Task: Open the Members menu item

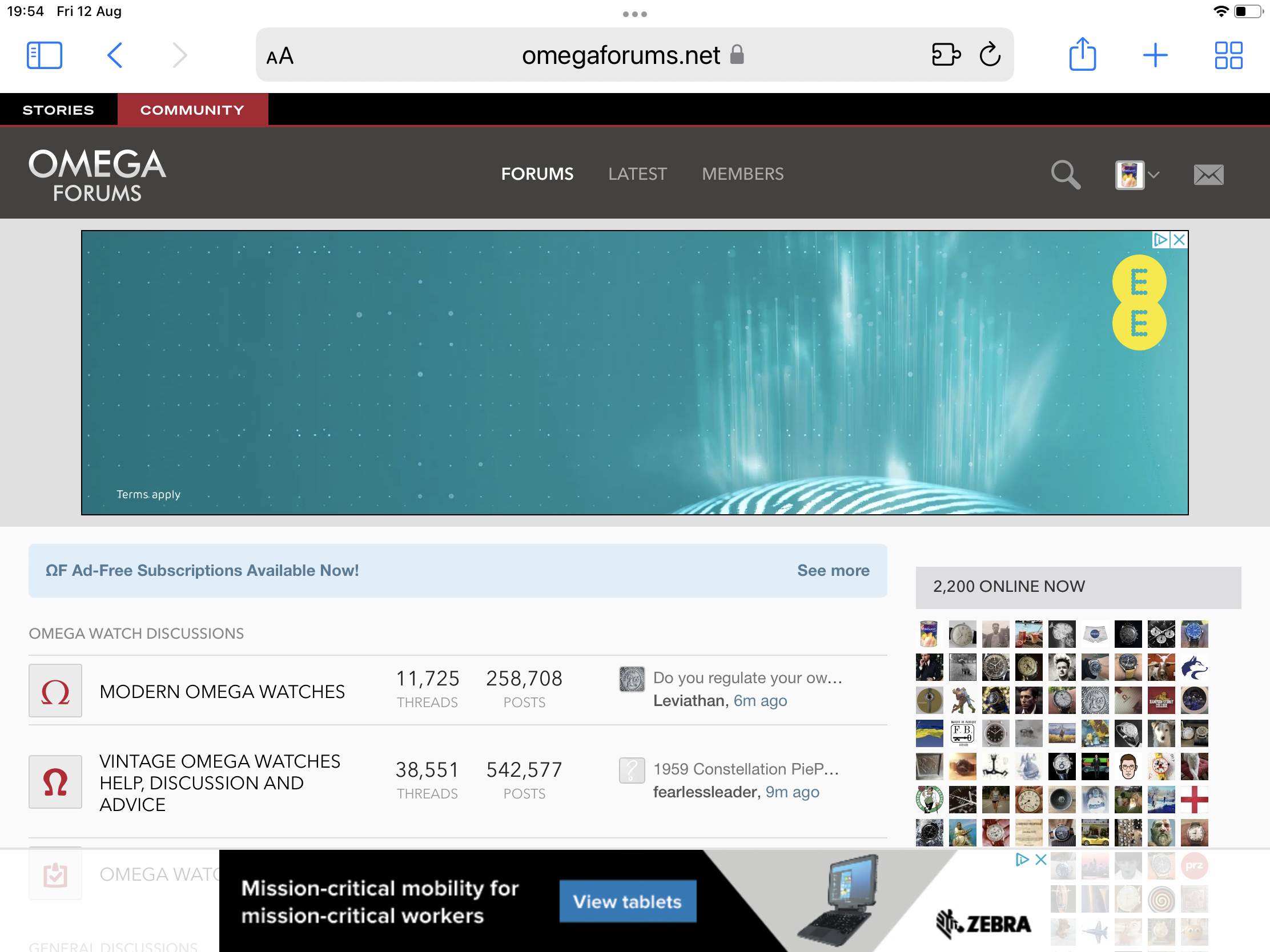Action: (x=742, y=174)
